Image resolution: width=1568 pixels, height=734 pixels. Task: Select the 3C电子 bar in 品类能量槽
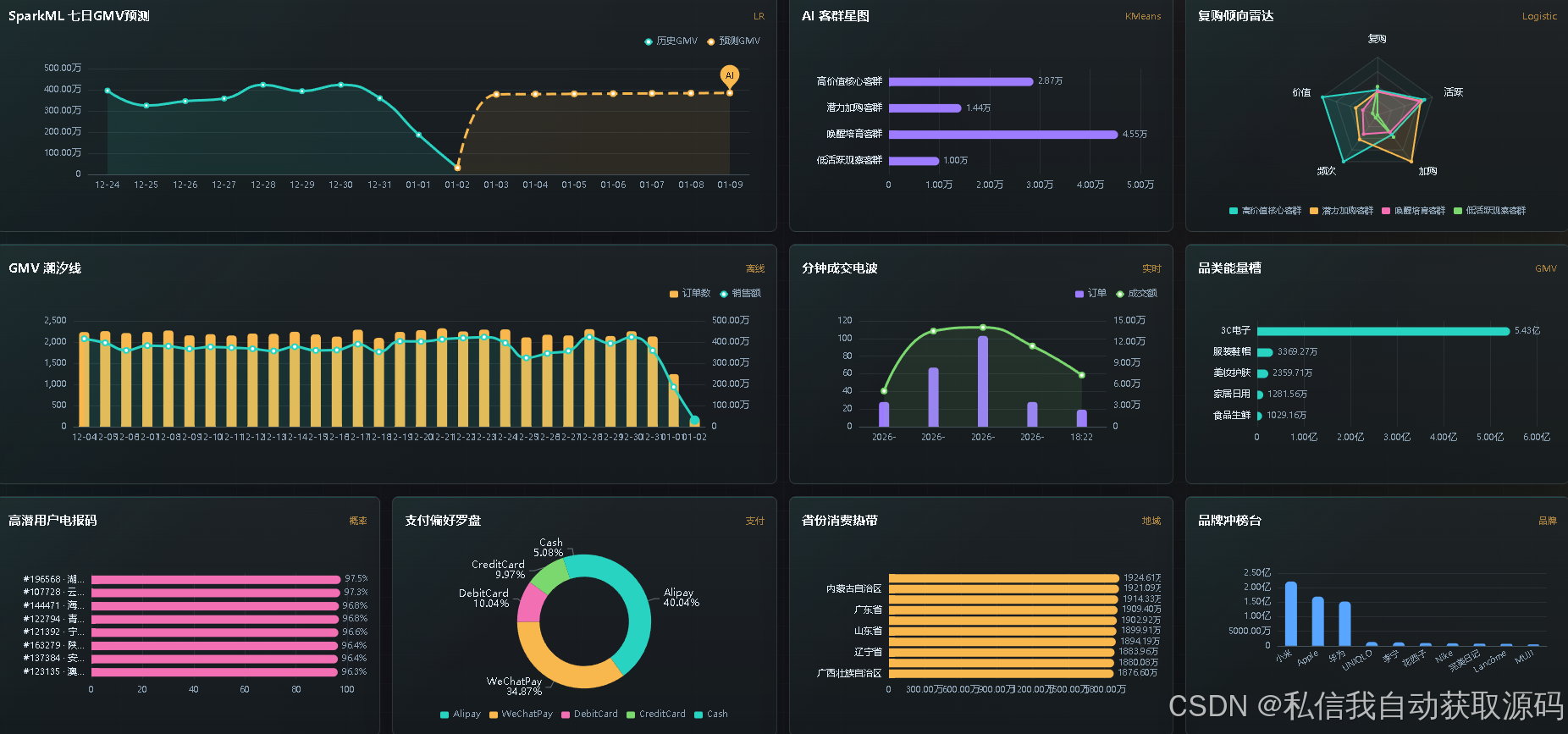[x=1383, y=331]
